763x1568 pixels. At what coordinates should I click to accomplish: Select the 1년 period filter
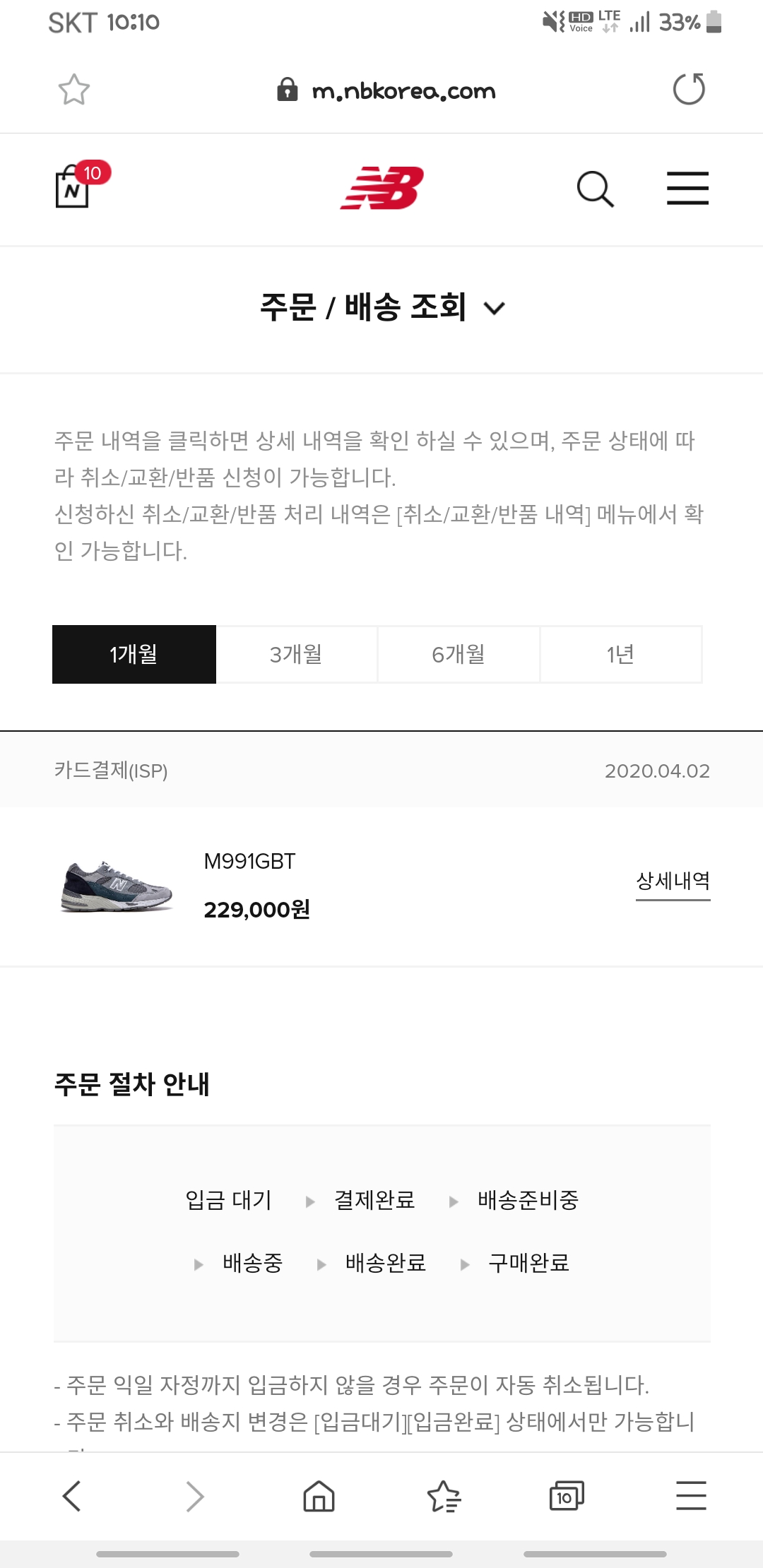[x=621, y=654]
